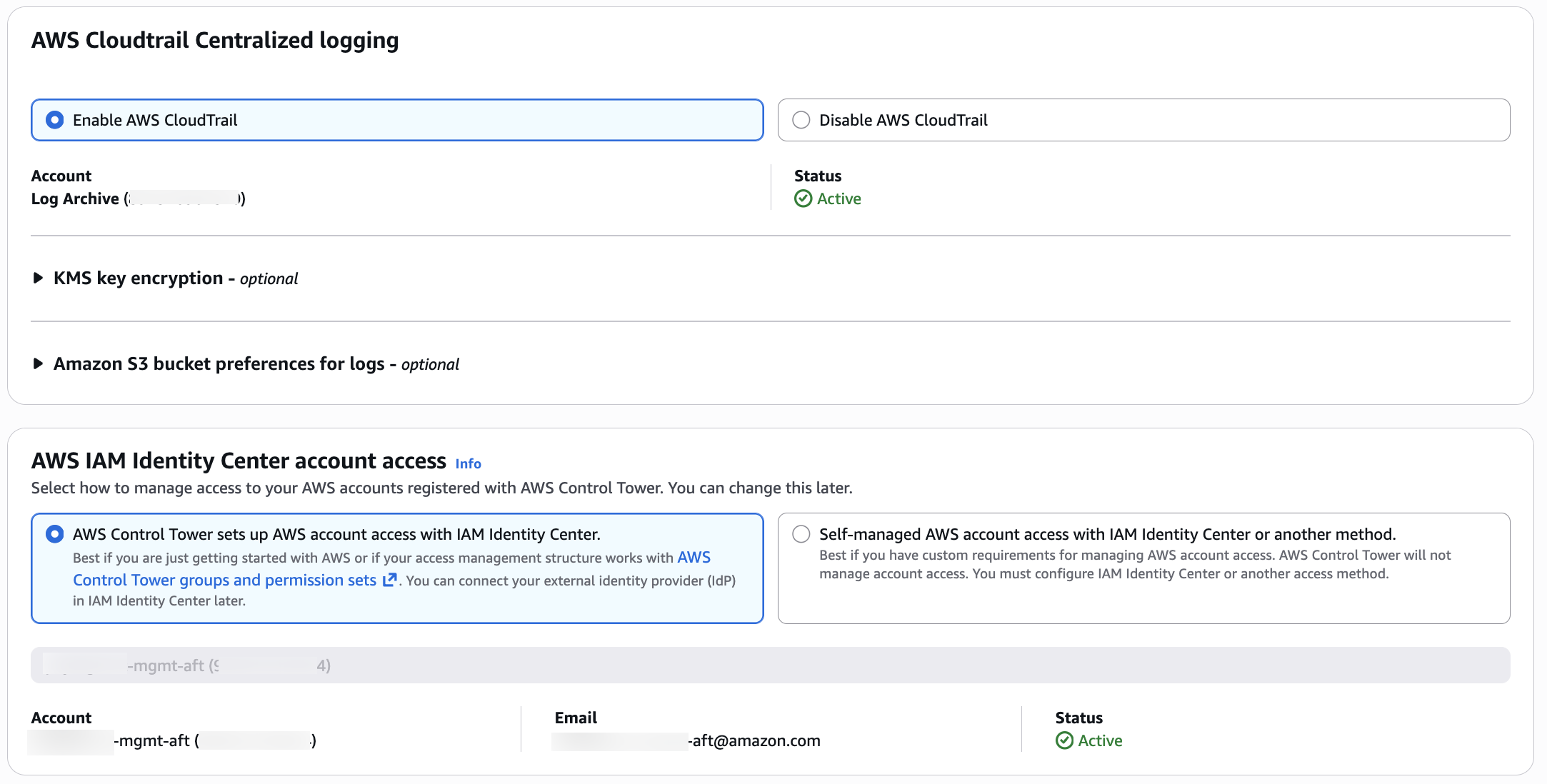This screenshot has height=784, width=1547.
Task: Click the -mgmt-aft account value under Account
Action: tap(174, 740)
